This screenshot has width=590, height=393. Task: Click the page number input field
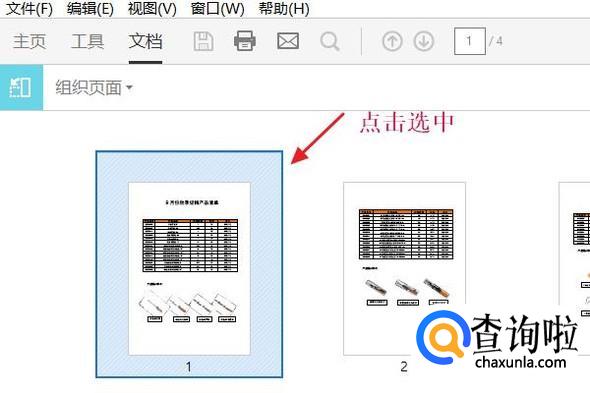click(470, 41)
